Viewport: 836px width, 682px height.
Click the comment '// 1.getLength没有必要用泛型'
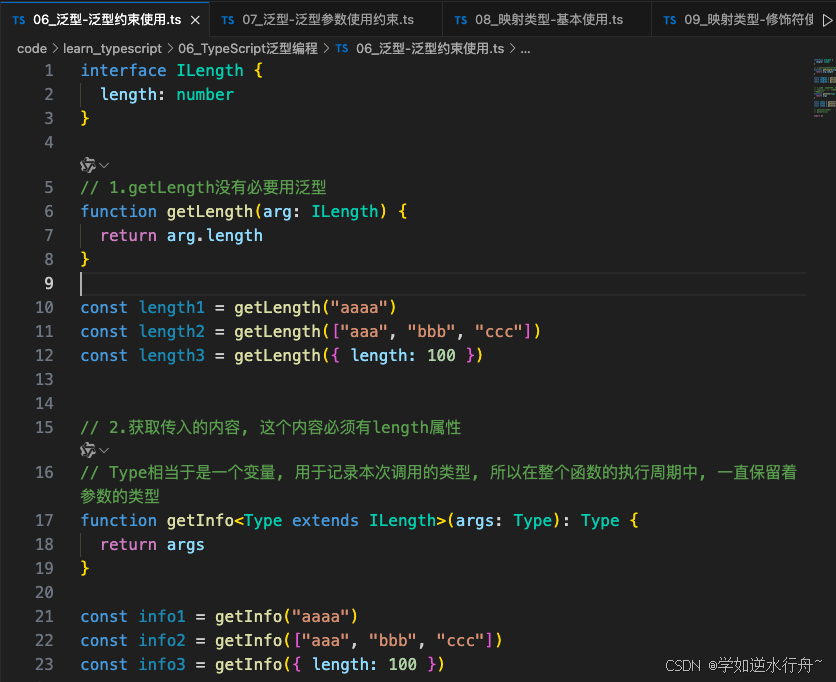point(203,188)
